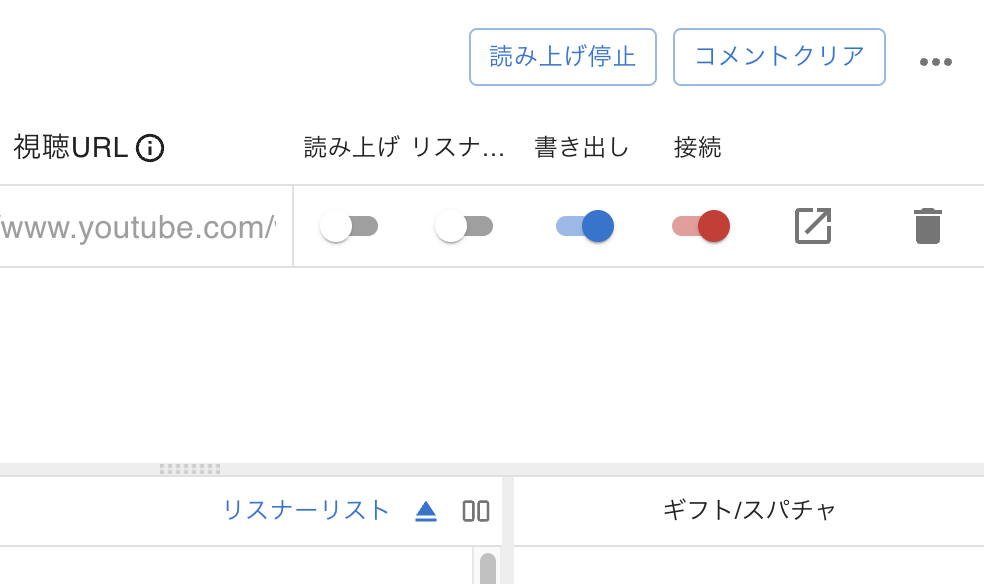
Task: Disable the red 接続 toggle
Action: pos(700,226)
